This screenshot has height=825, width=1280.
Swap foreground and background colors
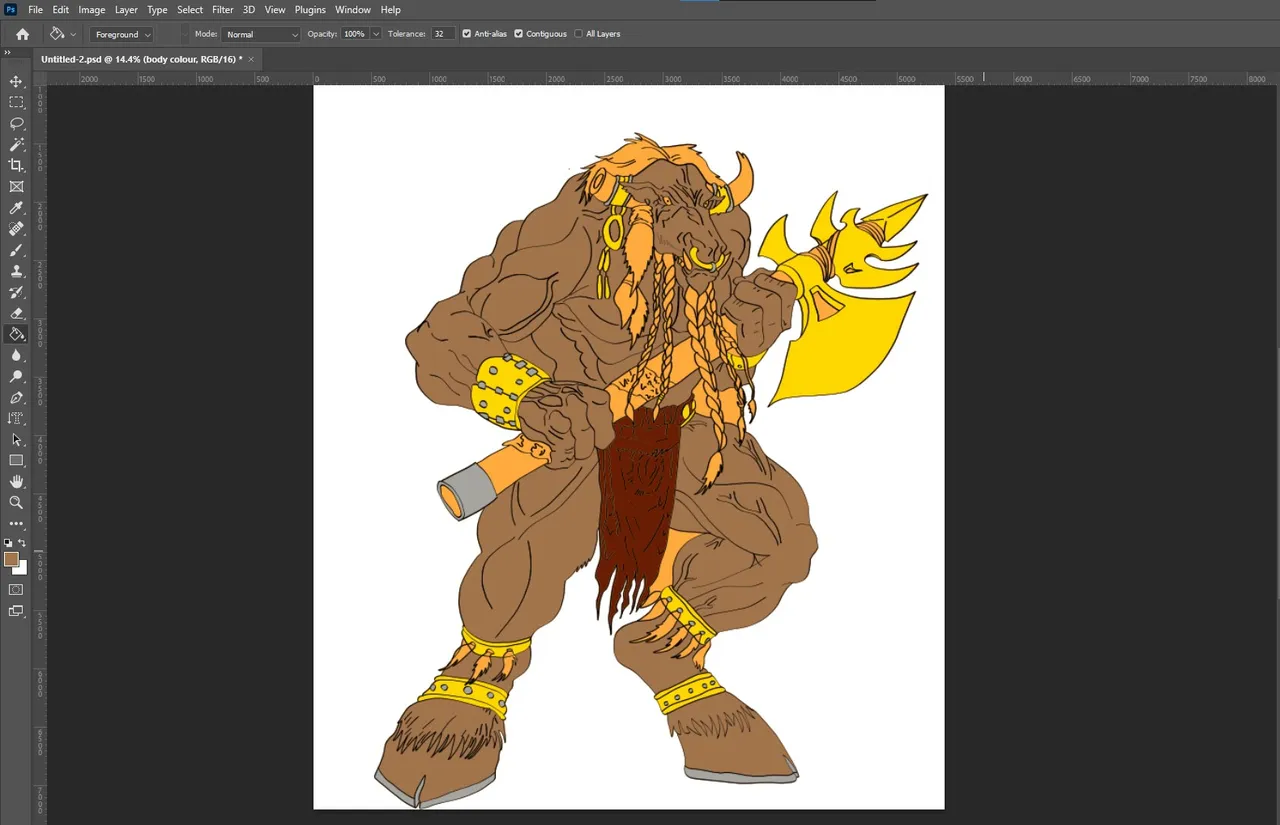[x=22, y=543]
